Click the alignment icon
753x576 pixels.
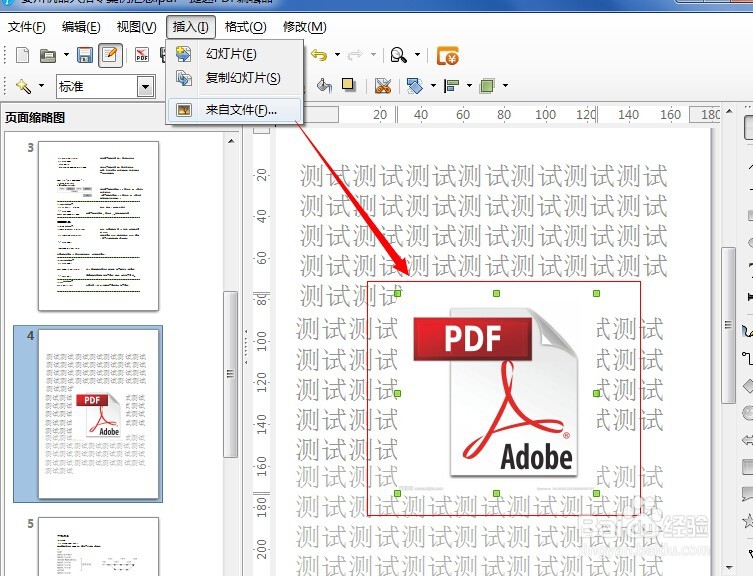[x=451, y=86]
